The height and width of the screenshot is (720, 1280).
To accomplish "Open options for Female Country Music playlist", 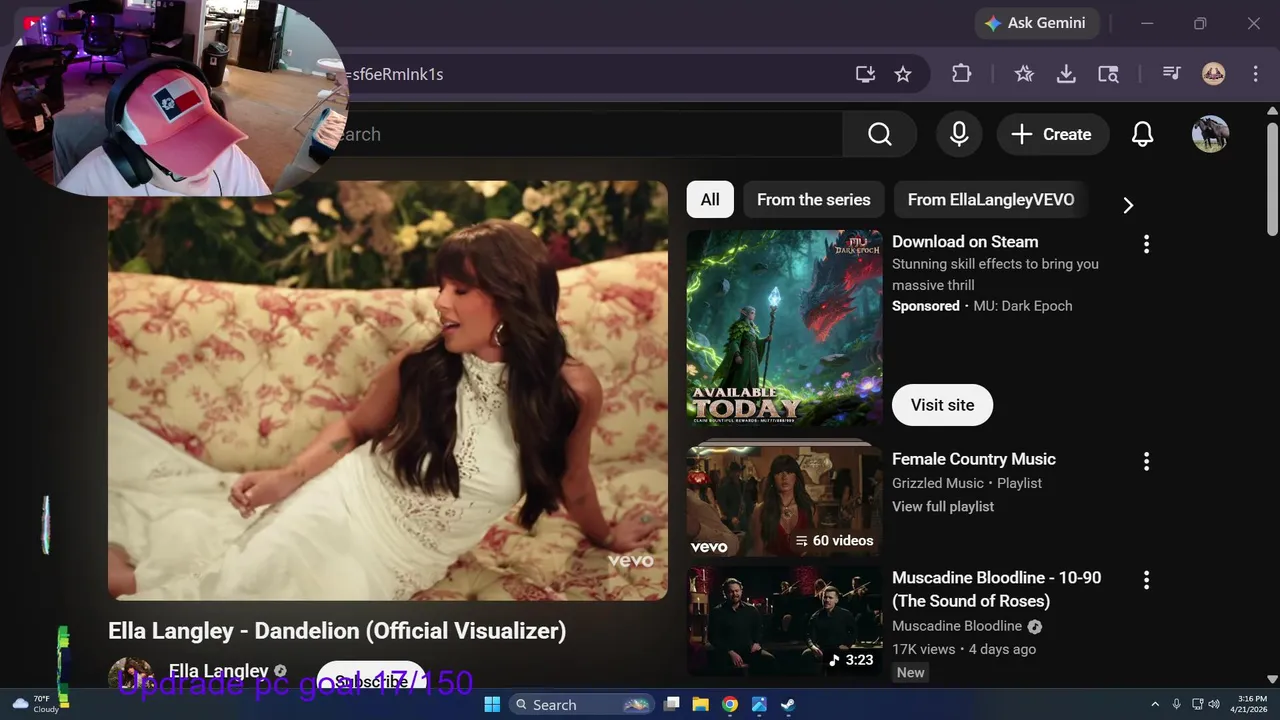I will (1146, 461).
